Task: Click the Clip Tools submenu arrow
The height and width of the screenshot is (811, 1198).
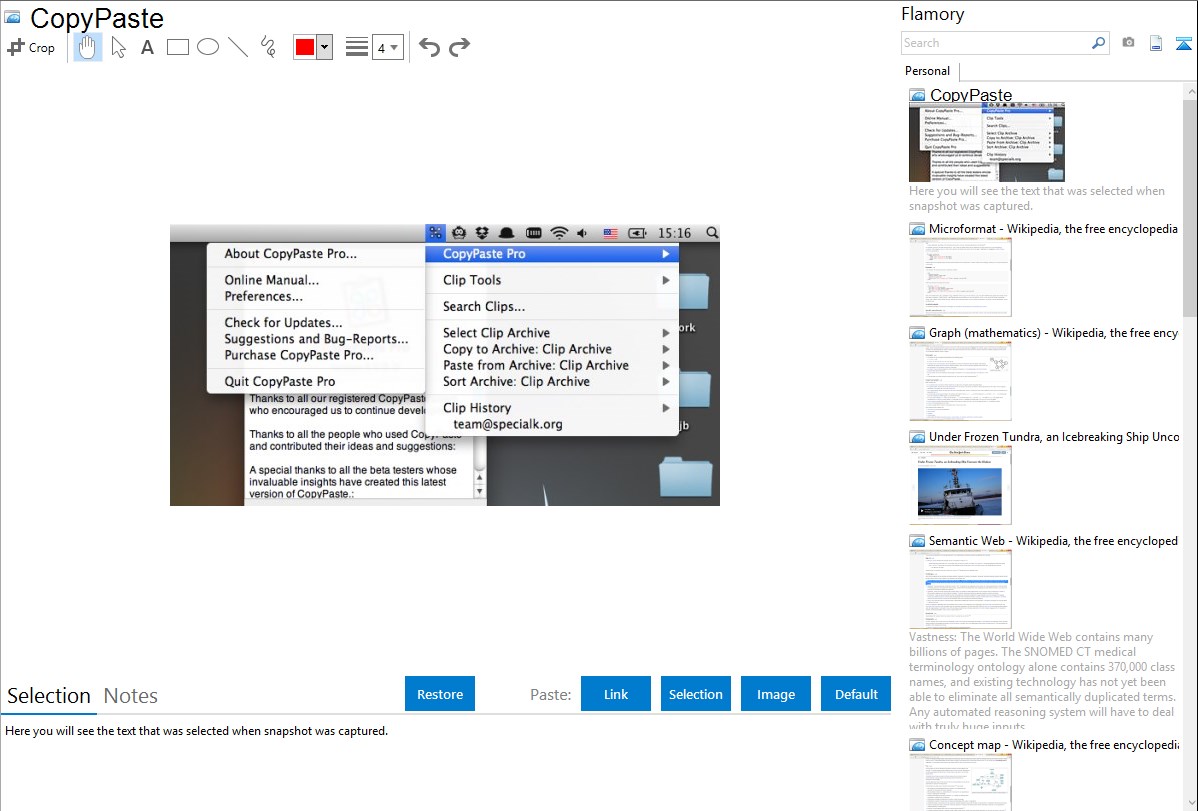Action: 666,281
